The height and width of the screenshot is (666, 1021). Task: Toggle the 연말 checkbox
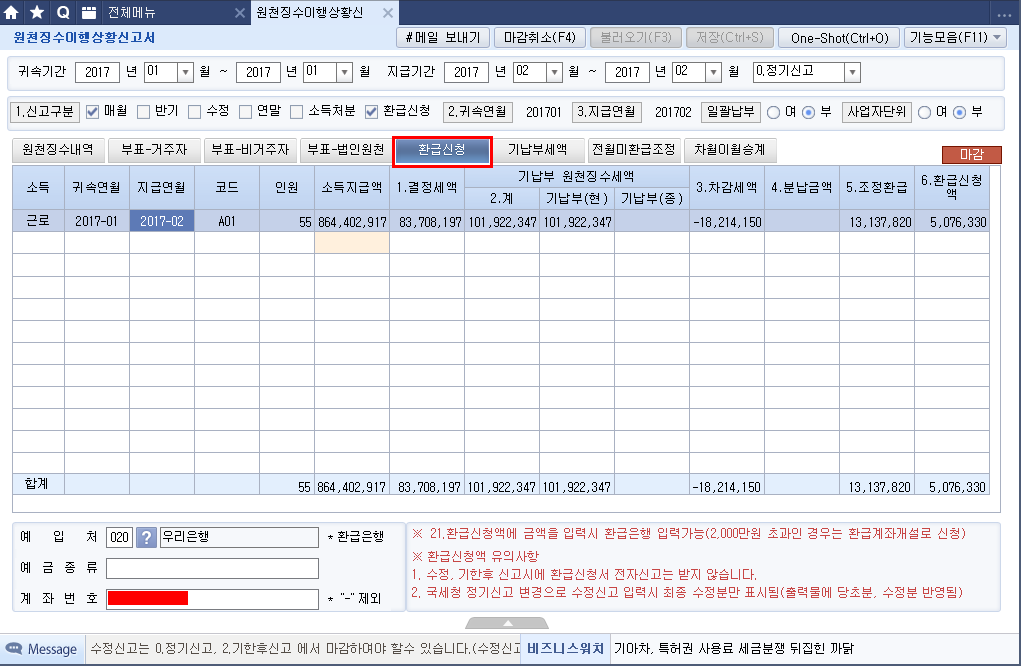point(245,112)
